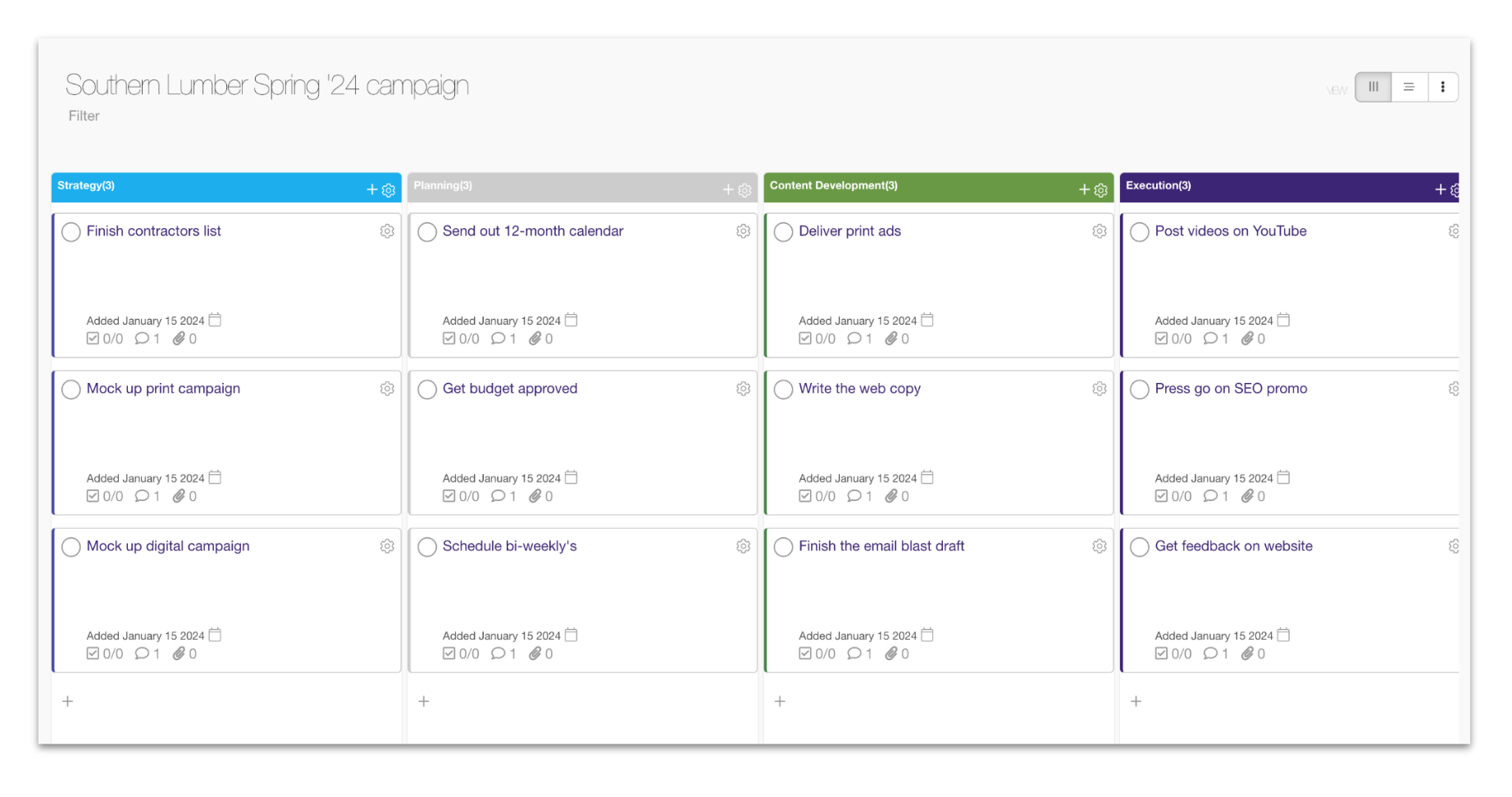Mark Send out 12-month calendar complete

(x=427, y=232)
